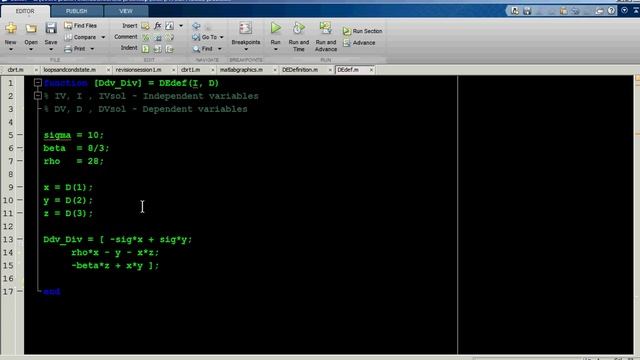This screenshot has width=640, height=360.
Task: Click the green Run play icon
Action: (x=276, y=28)
